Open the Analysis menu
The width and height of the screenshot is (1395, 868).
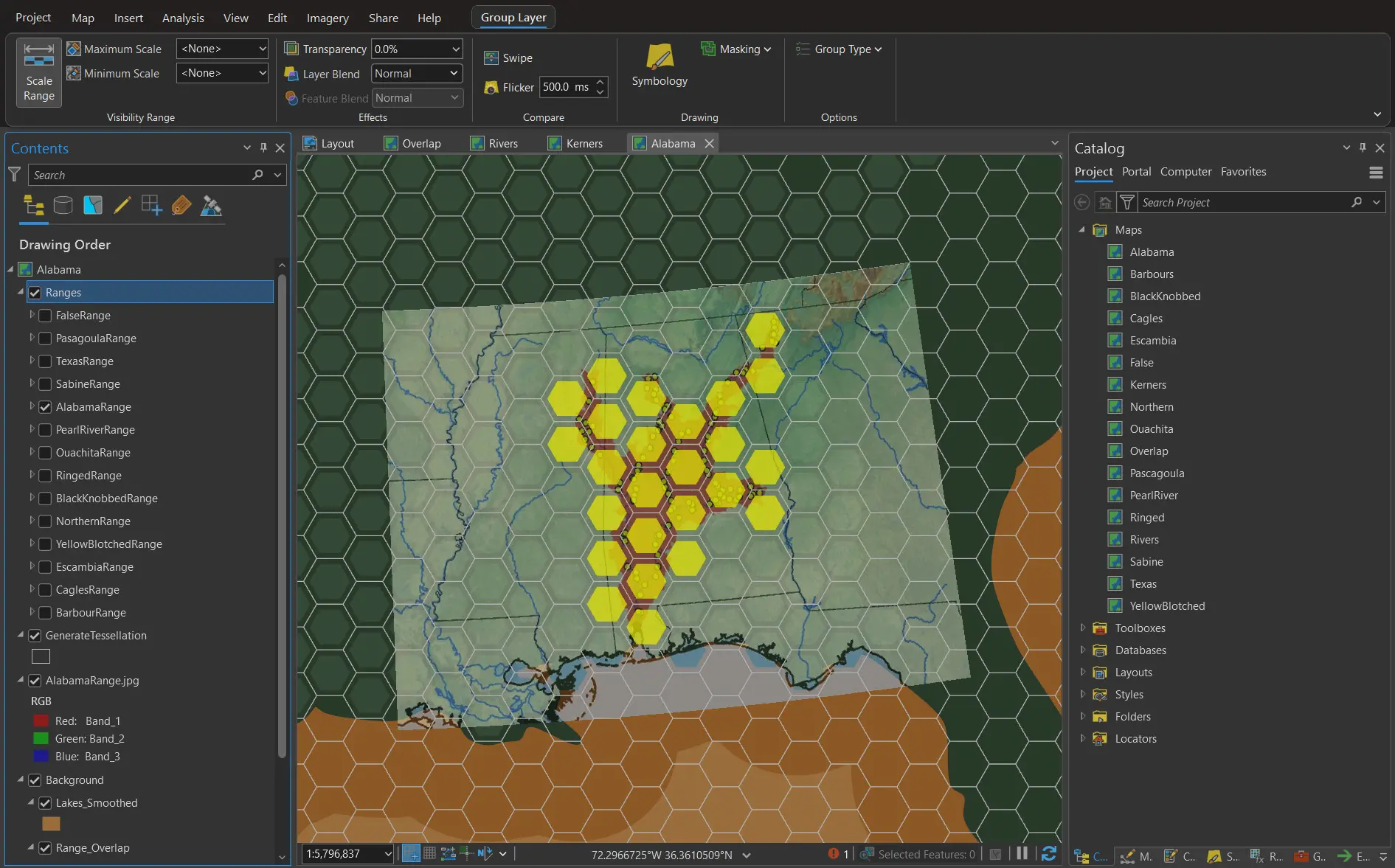tap(182, 18)
